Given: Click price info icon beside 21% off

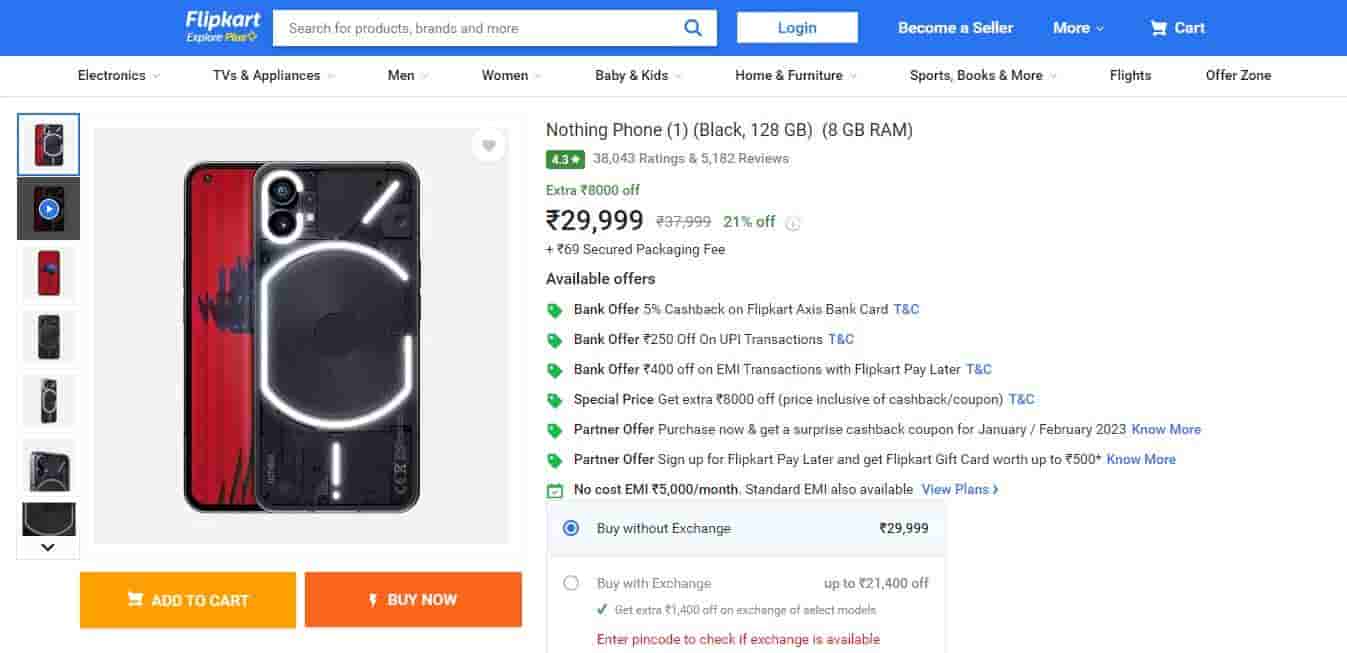Looking at the screenshot, I should (793, 223).
